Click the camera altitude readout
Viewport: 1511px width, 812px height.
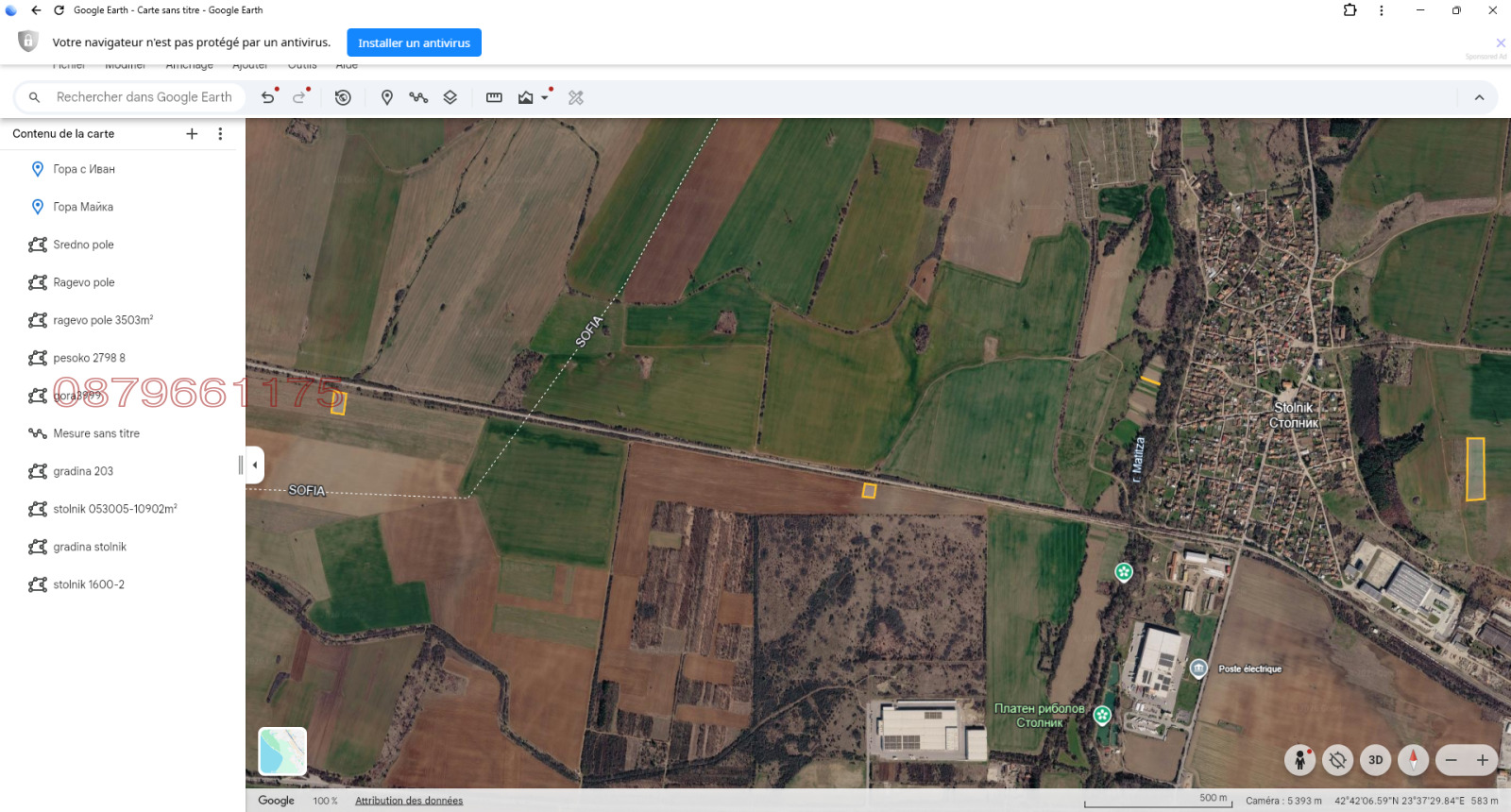[x=1283, y=801]
